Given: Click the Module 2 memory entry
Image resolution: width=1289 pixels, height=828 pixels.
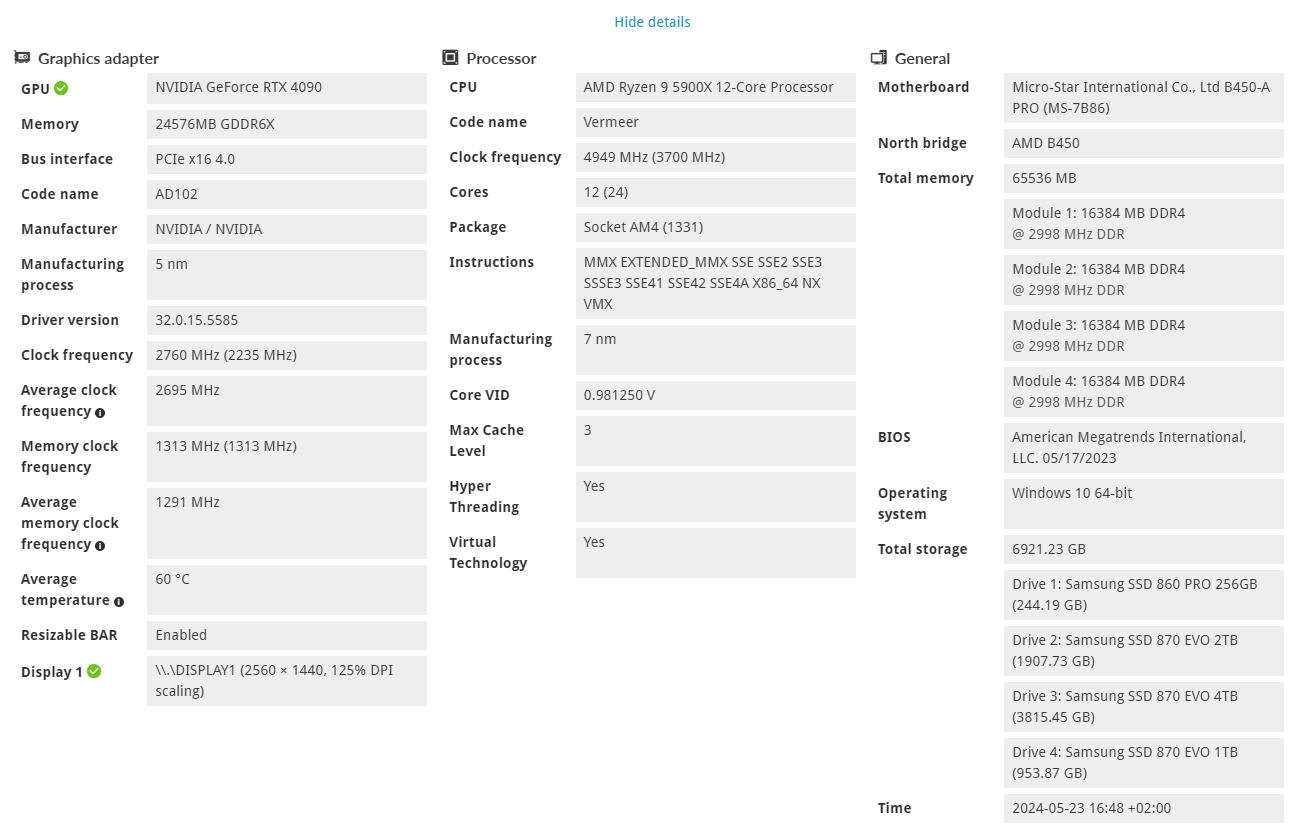Looking at the screenshot, I should pyautogui.click(x=1144, y=280).
